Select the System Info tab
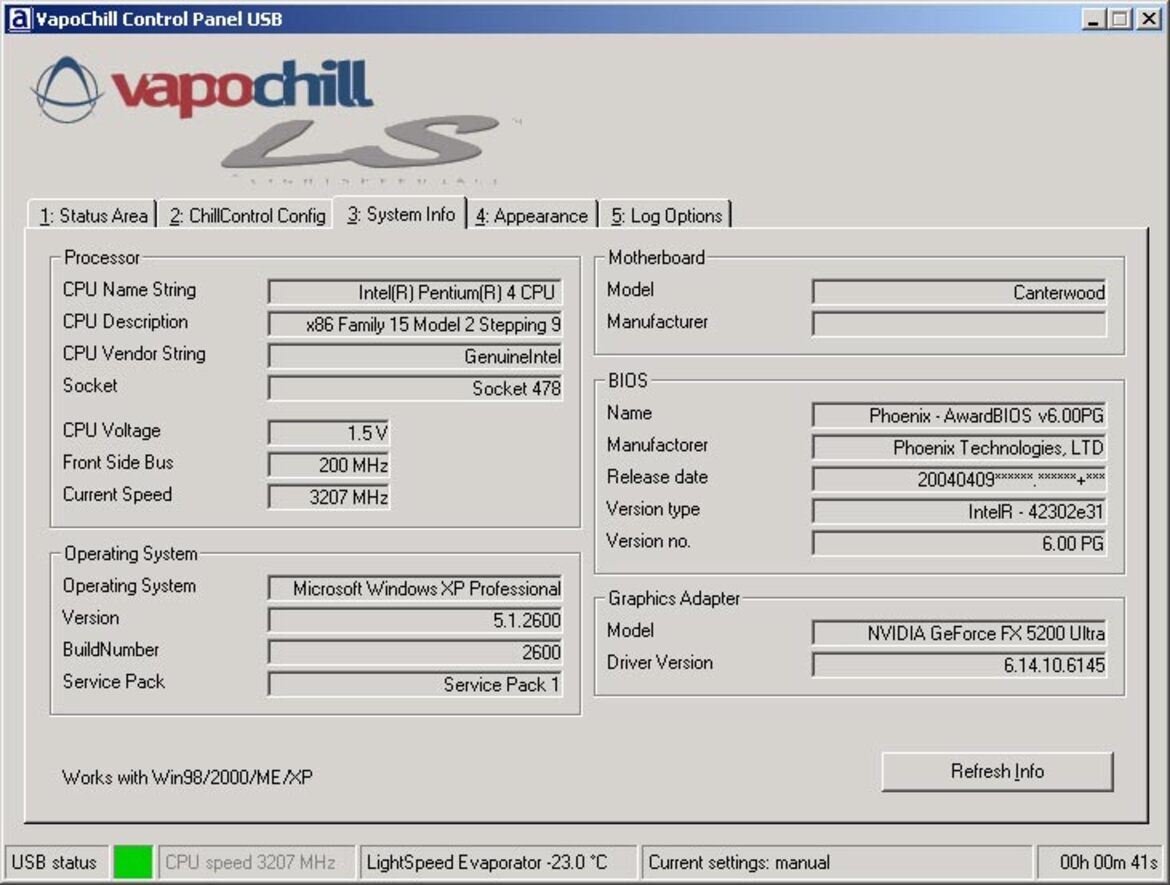The width and height of the screenshot is (1170, 885). (x=401, y=213)
